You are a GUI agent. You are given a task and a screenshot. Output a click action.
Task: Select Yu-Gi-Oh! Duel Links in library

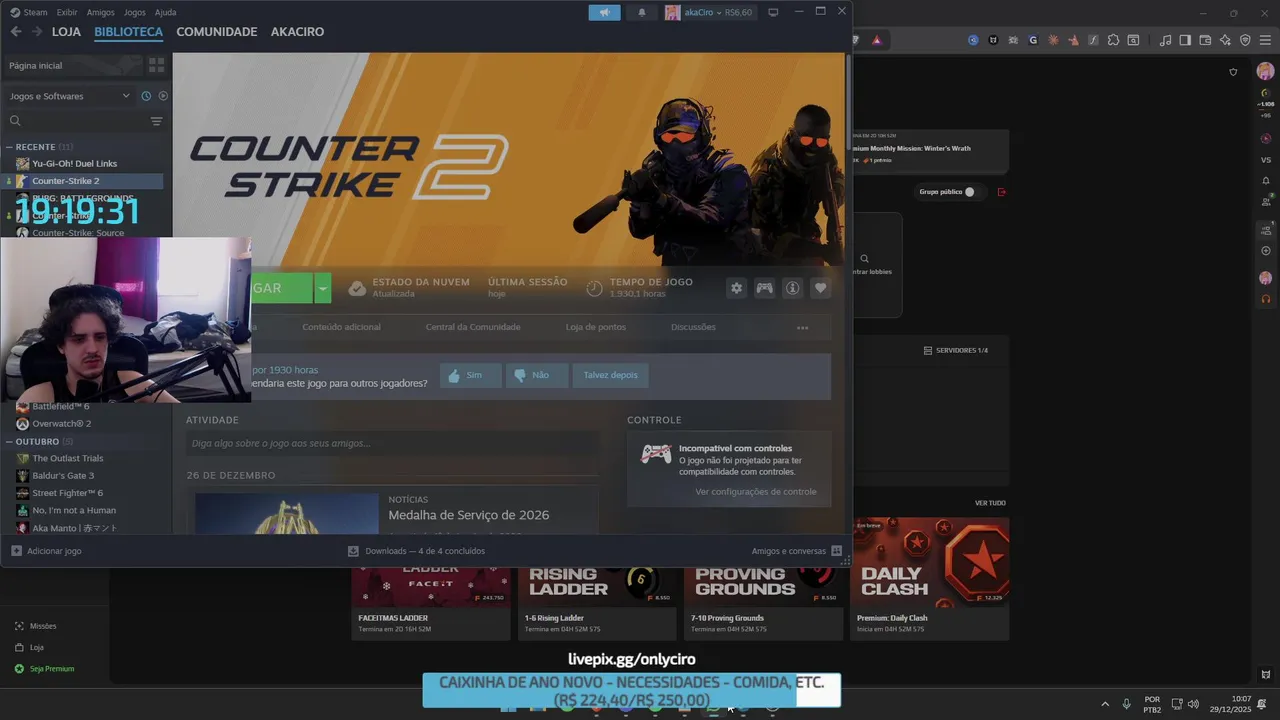coord(84,163)
